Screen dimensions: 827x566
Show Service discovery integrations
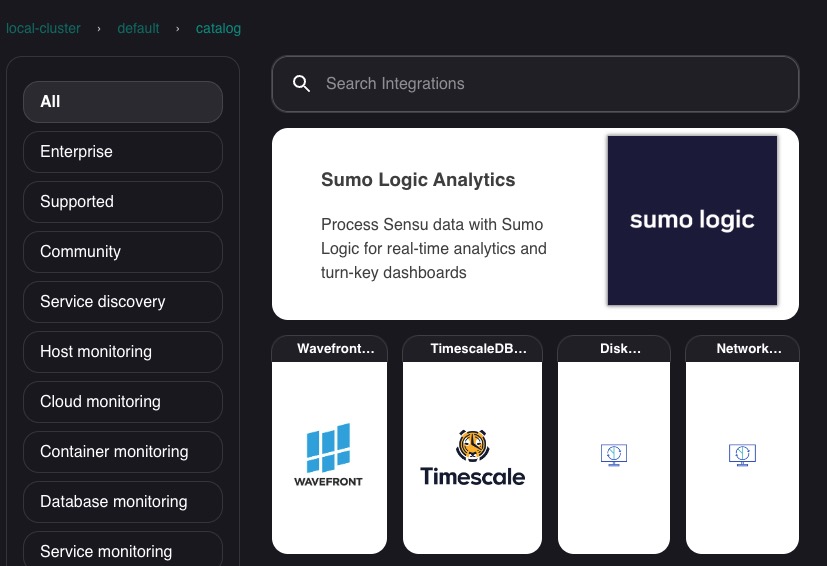(123, 302)
